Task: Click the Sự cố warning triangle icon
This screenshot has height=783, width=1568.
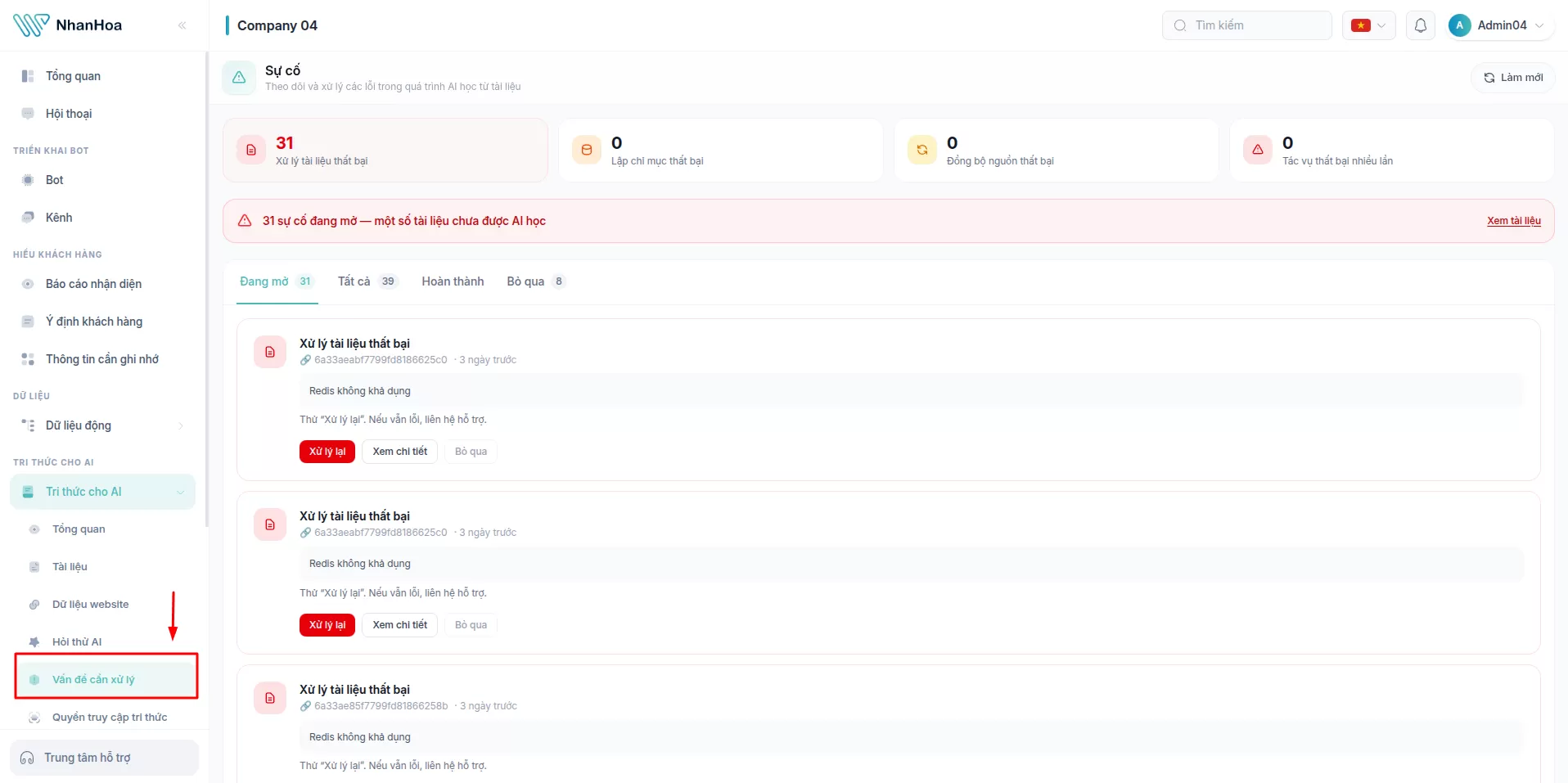Action: point(239,78)
